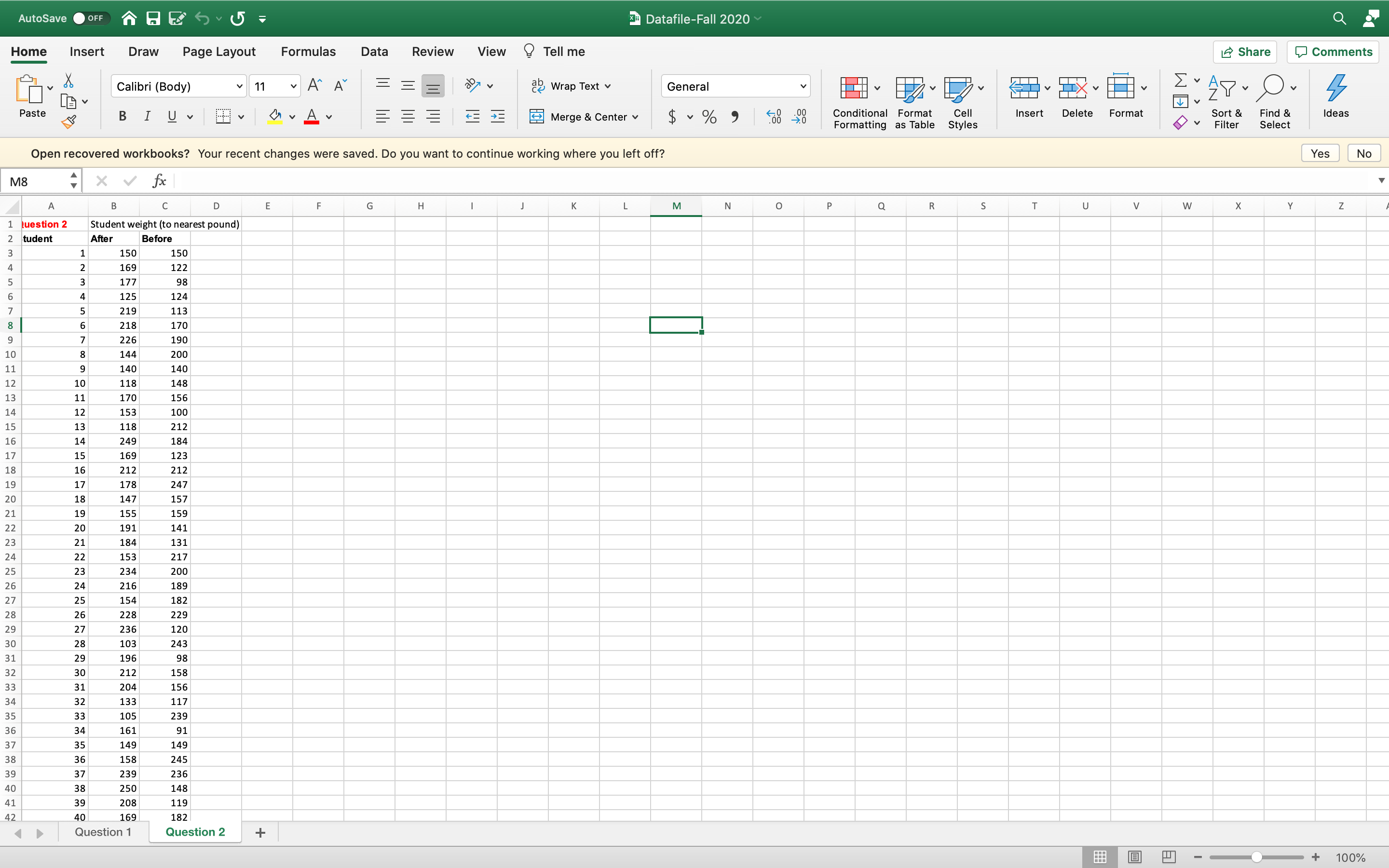Select the Name Box showing M8

34,180
